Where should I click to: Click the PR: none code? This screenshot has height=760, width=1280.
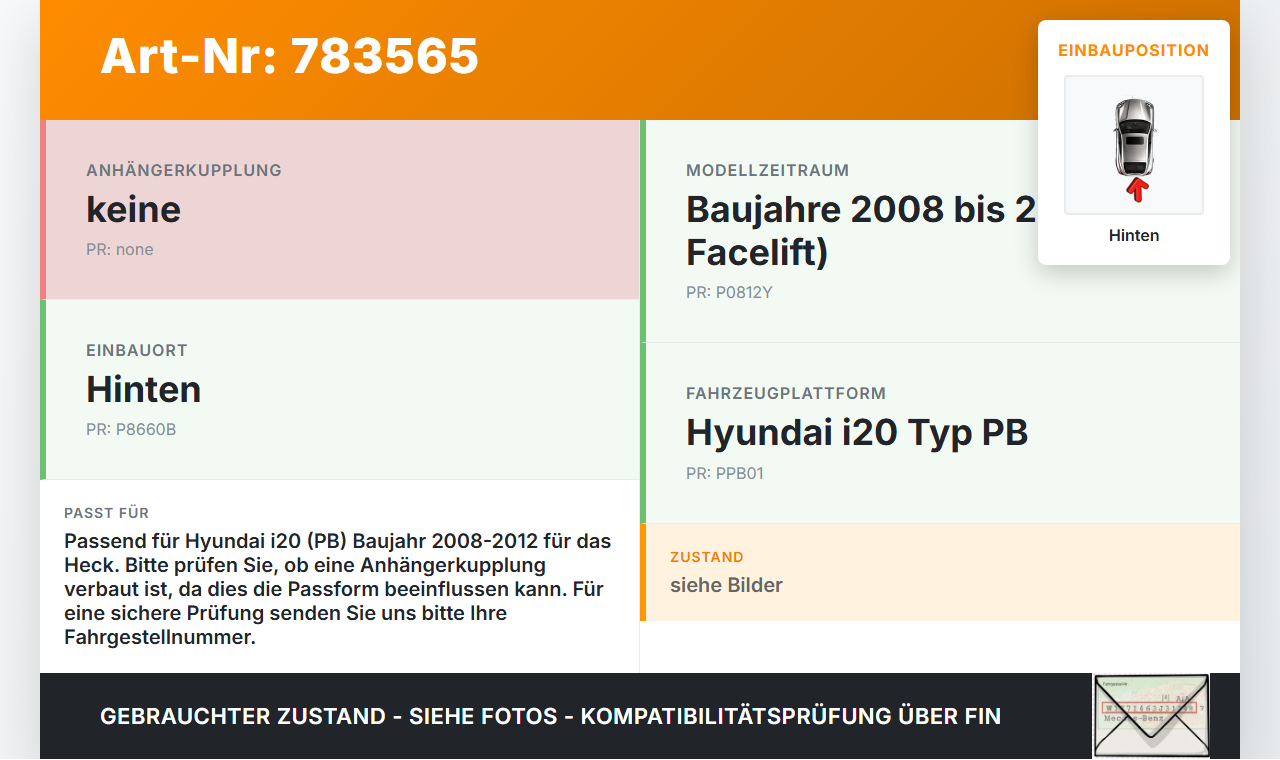click(x=120, y=249)
